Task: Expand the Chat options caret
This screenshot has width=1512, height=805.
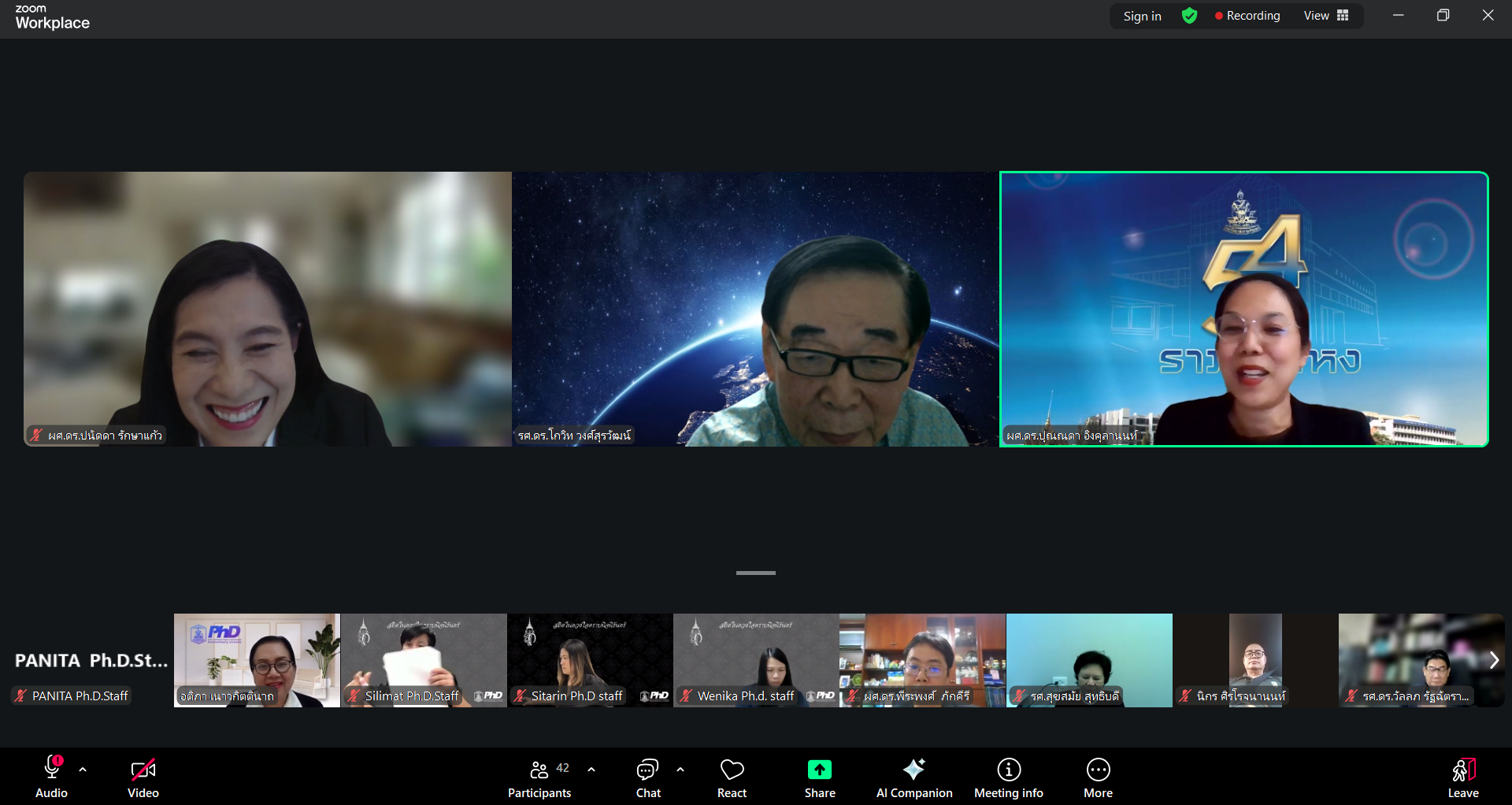Action: [x=680, y=770]
